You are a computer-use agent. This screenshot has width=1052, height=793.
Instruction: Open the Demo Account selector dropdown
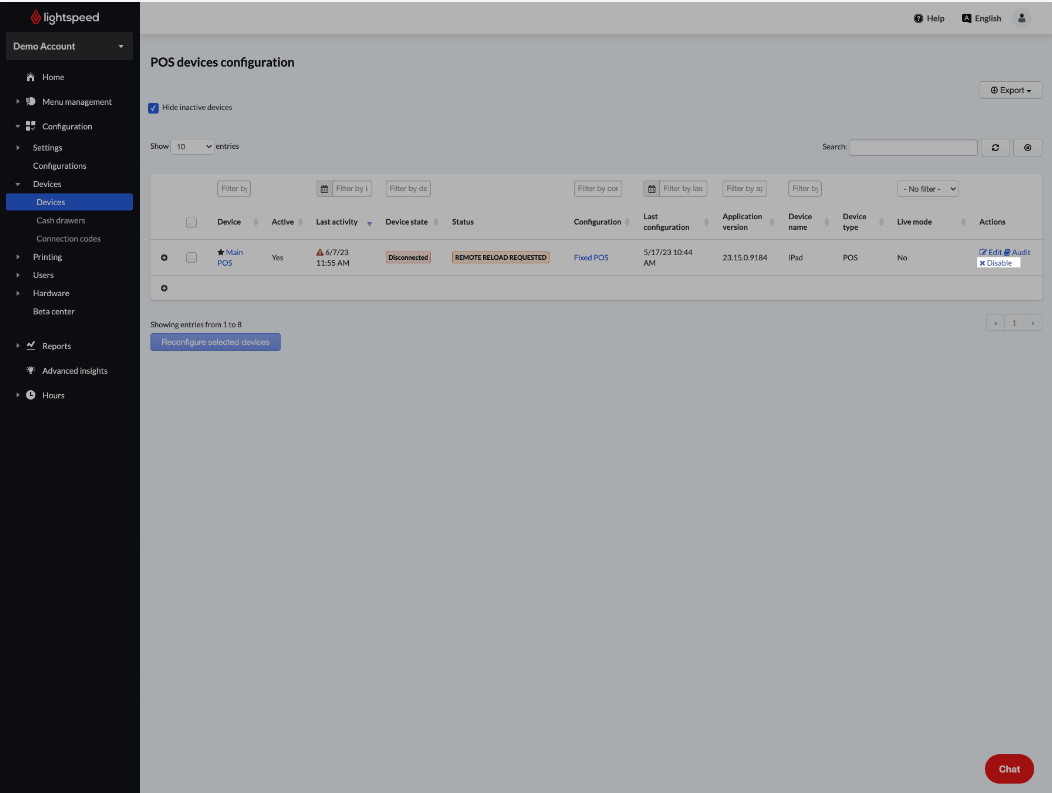(68, 46)
